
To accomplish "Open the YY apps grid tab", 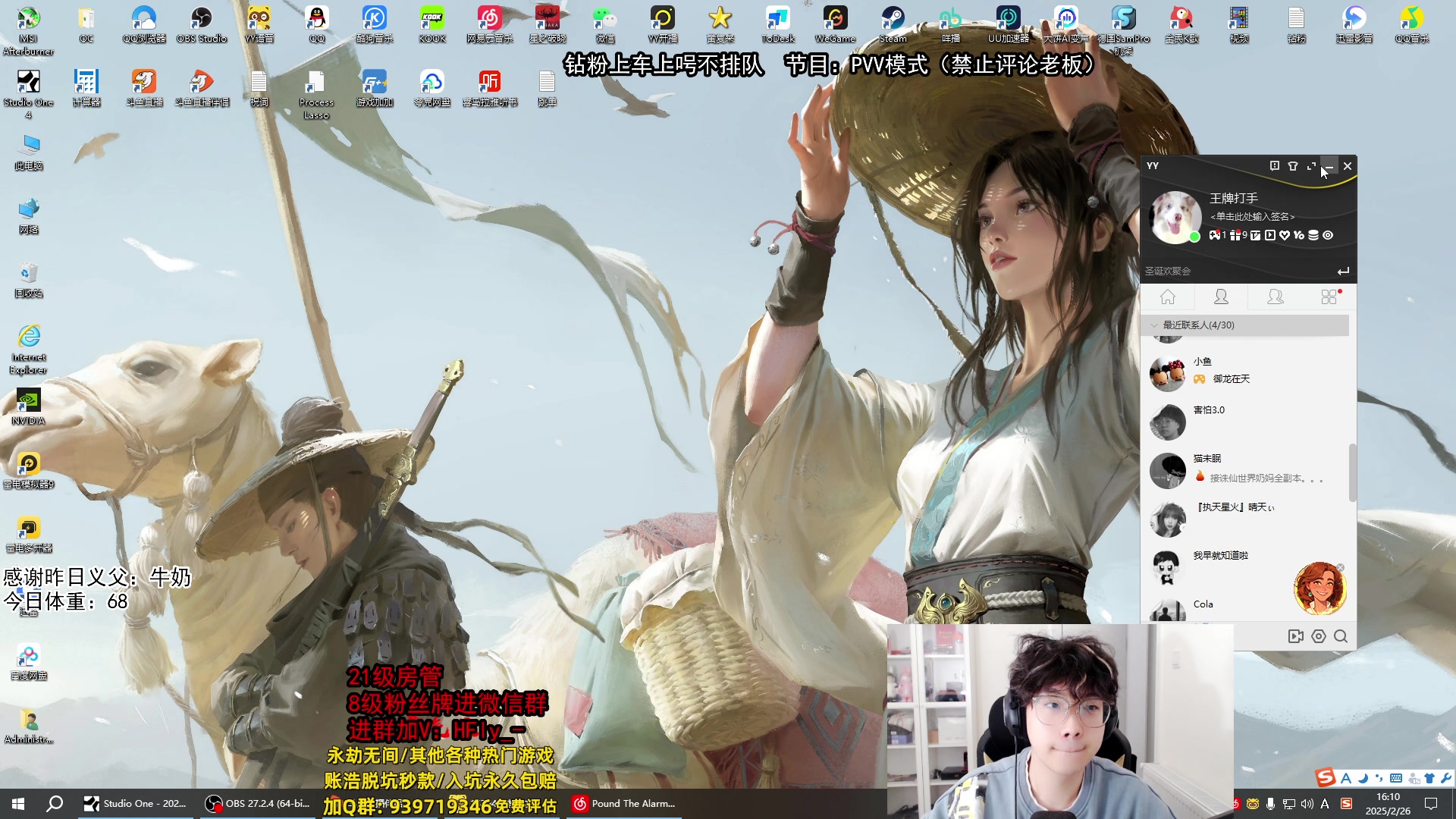I will pos(1329,297).
